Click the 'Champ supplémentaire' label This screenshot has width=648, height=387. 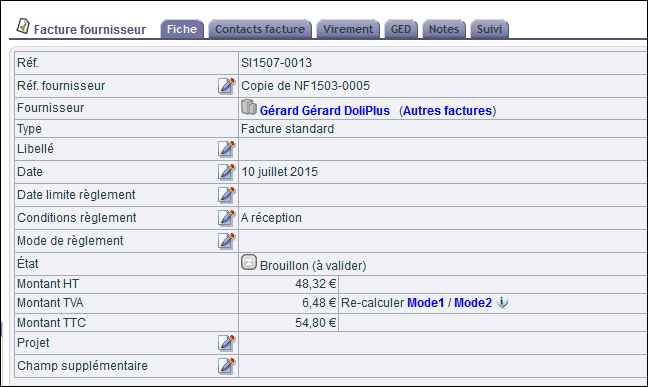tap(82, 366)
